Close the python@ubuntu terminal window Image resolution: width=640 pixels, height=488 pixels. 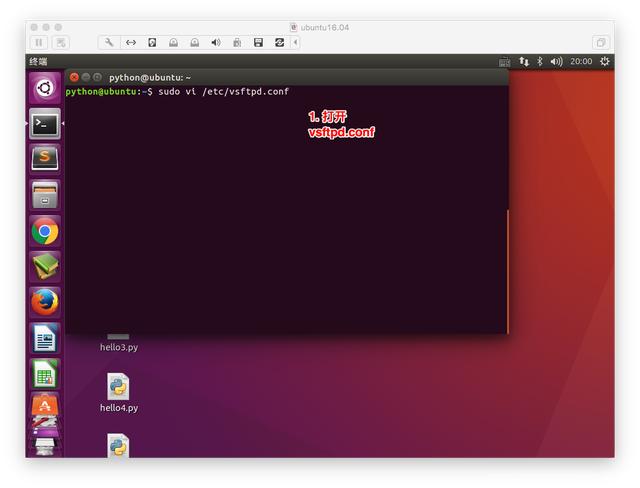74,77
